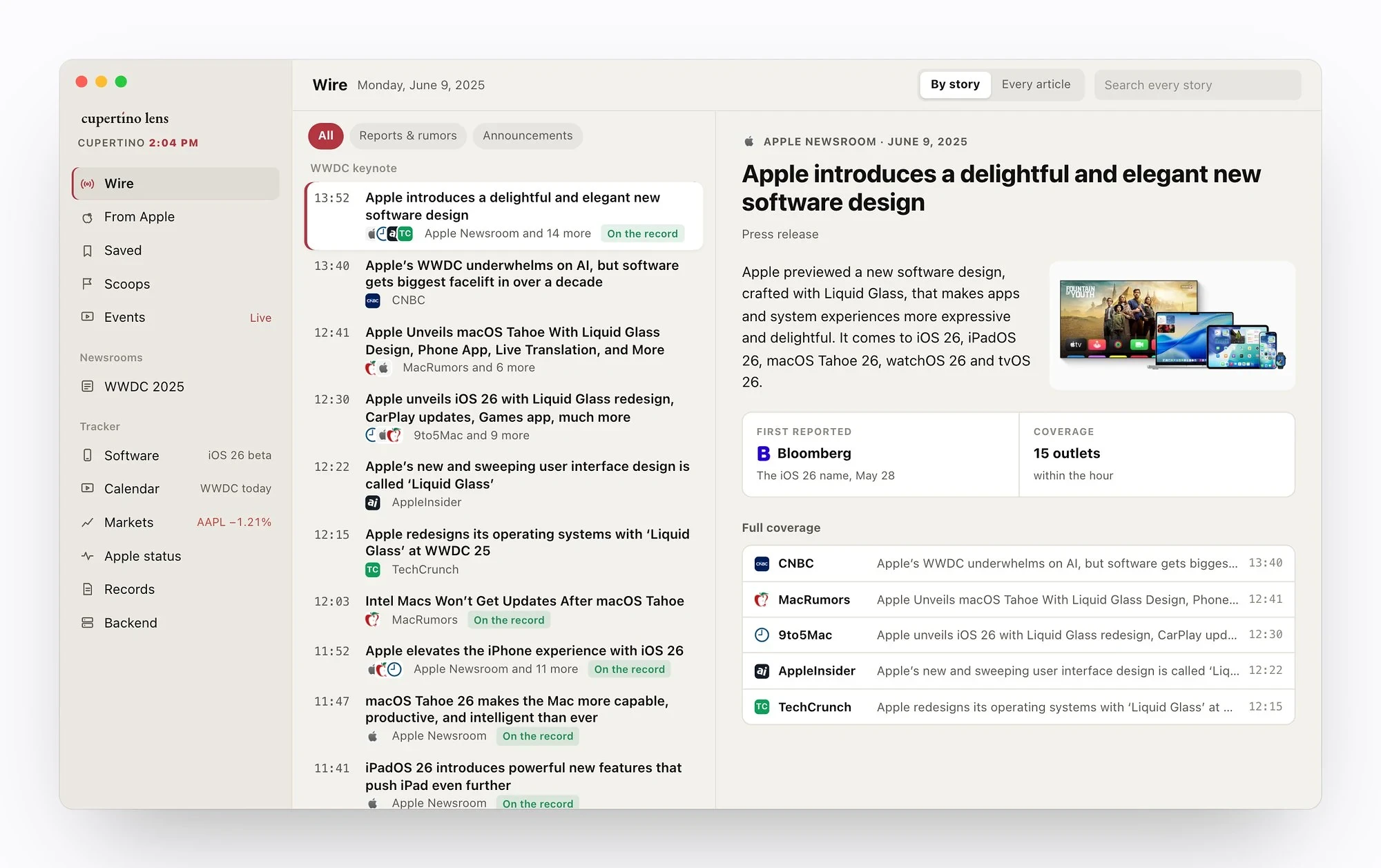This screenshot has height=868, width=1381.
Task: Open Software tracker
Action: [x=176, y=456]
